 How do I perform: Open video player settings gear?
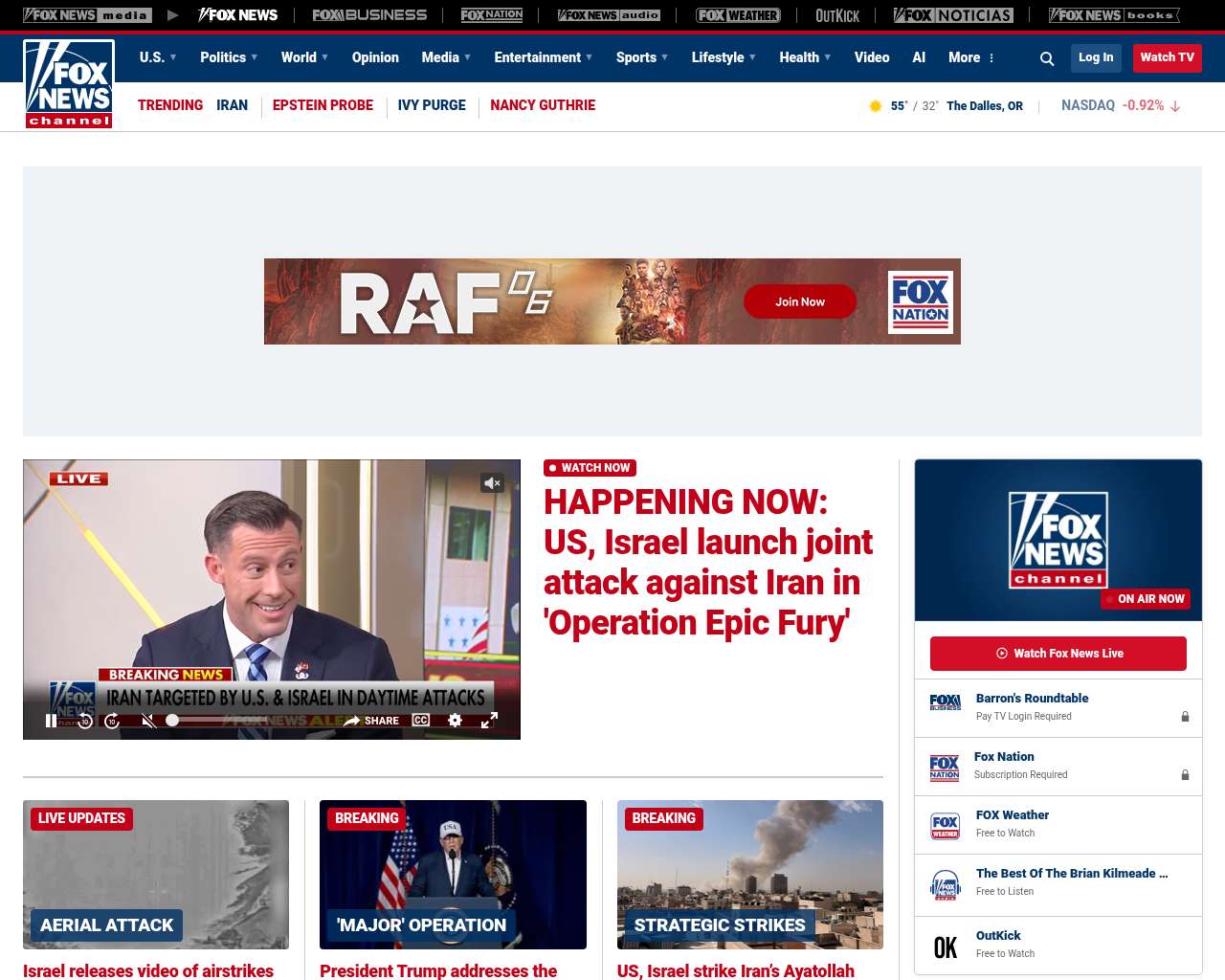456,721
